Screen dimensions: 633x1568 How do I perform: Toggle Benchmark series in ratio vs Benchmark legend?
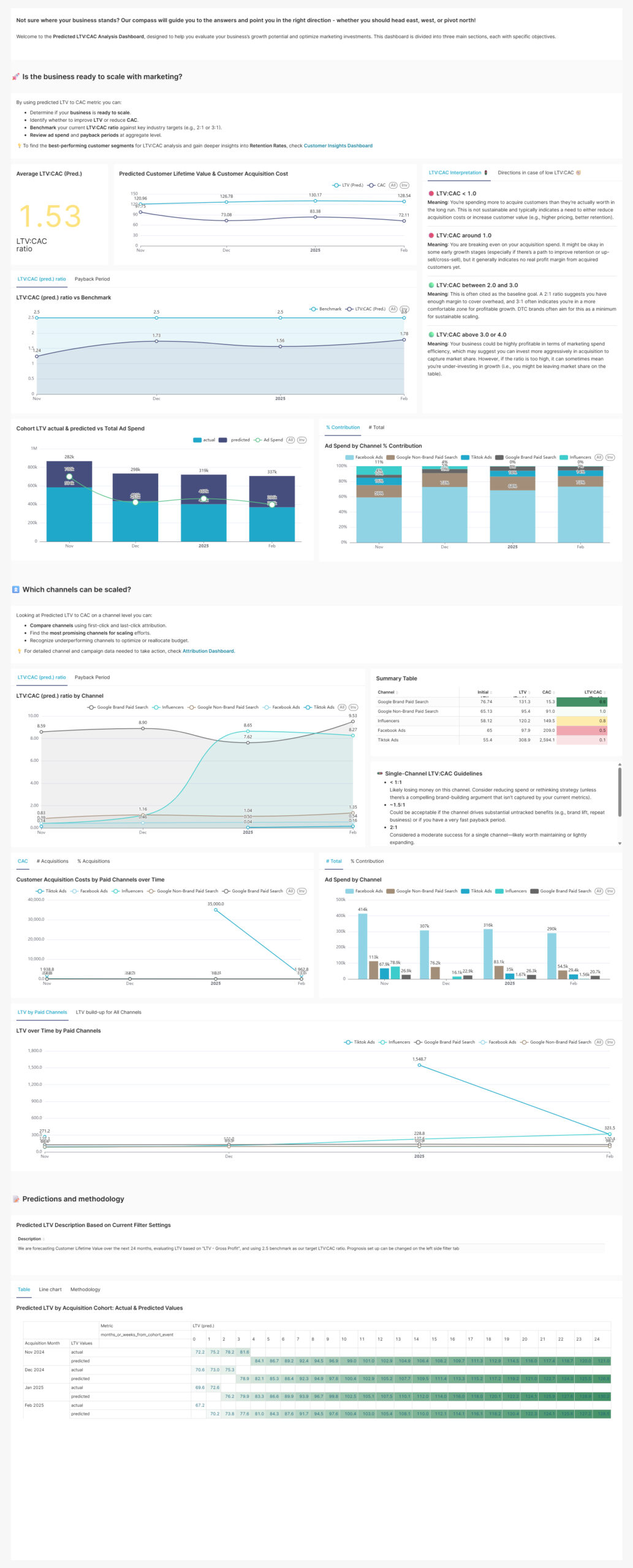325,309
